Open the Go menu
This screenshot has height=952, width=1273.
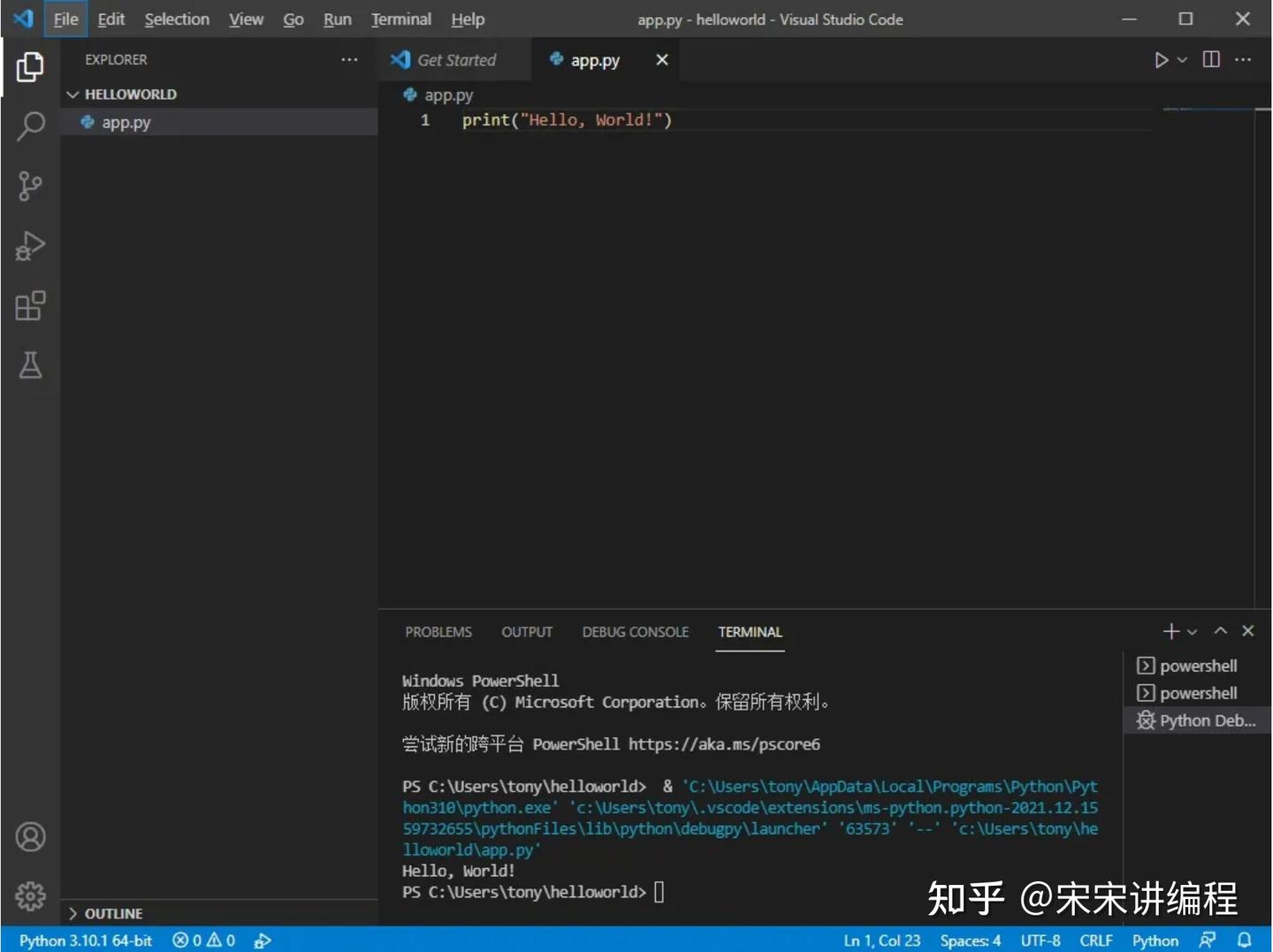tap(293, 19)
